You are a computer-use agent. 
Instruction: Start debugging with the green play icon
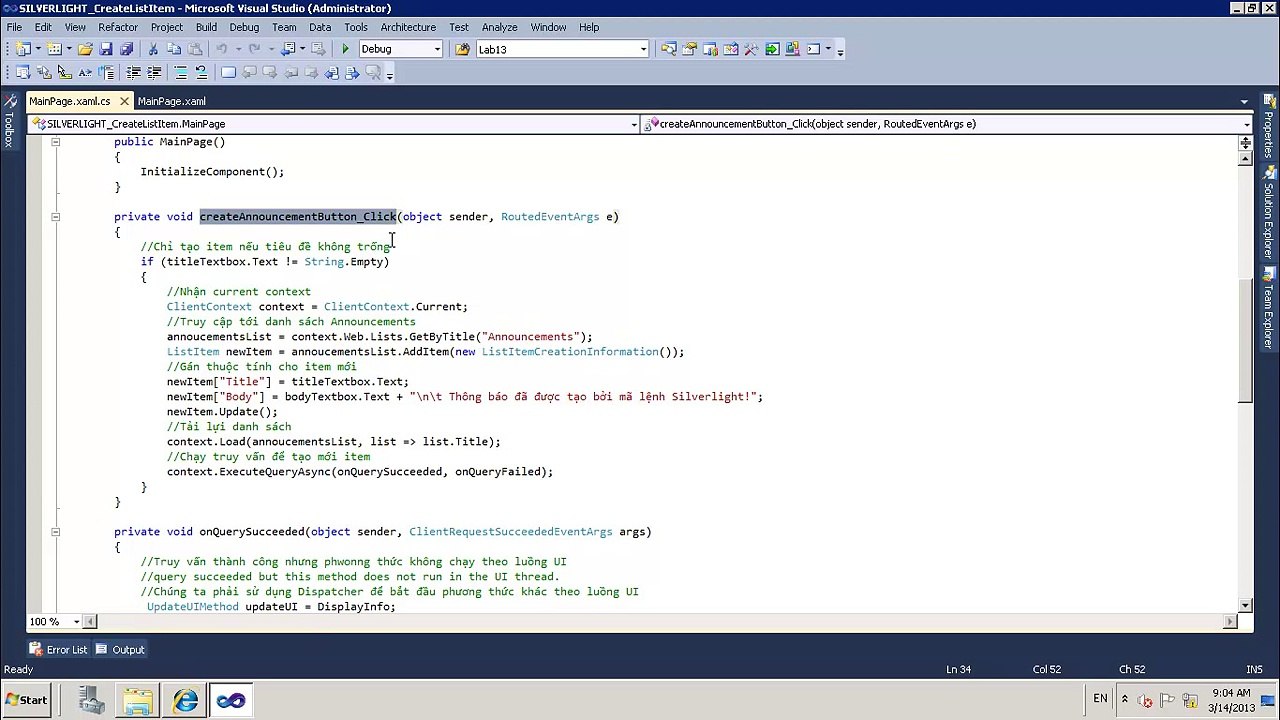pos(345,49)
